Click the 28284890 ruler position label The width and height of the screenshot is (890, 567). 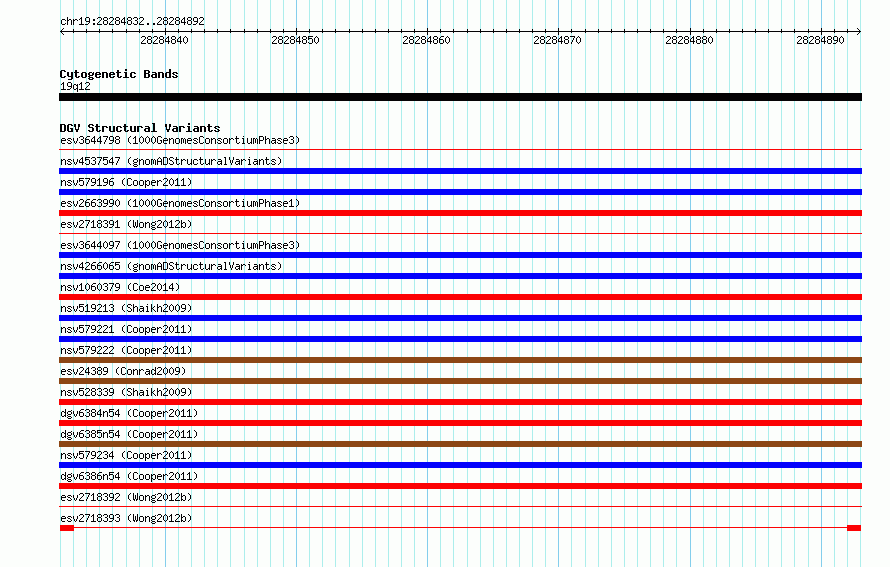tap(821, 40)
